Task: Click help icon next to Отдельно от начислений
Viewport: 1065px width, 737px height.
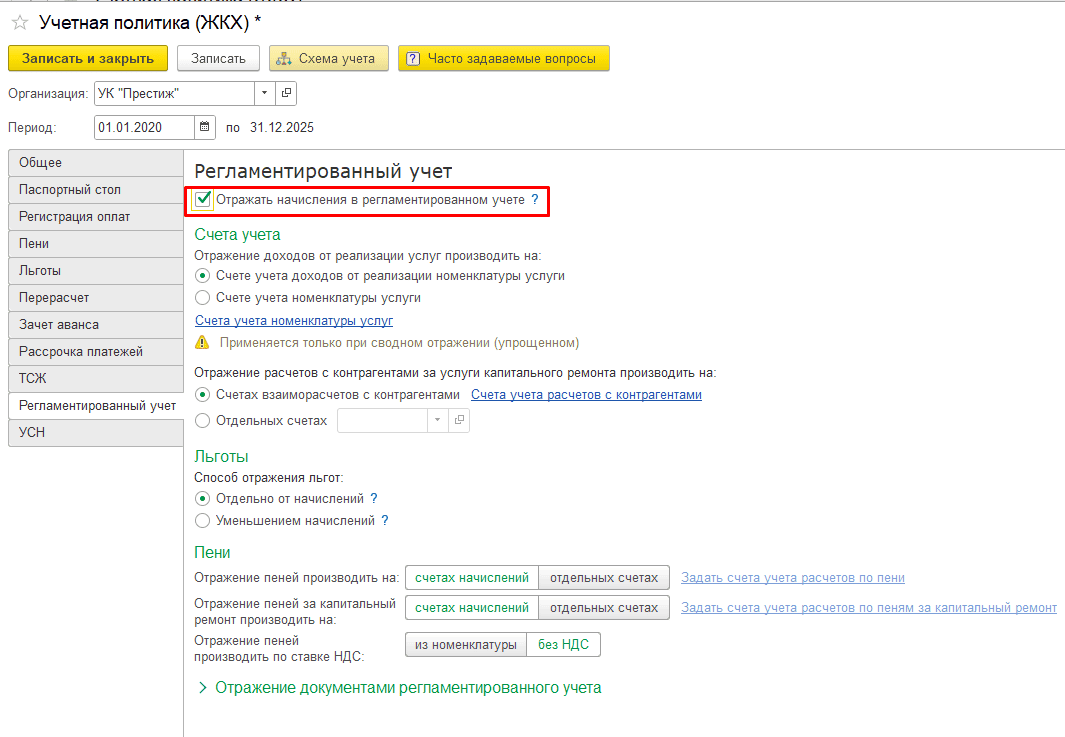Action: tap(374, 498)
